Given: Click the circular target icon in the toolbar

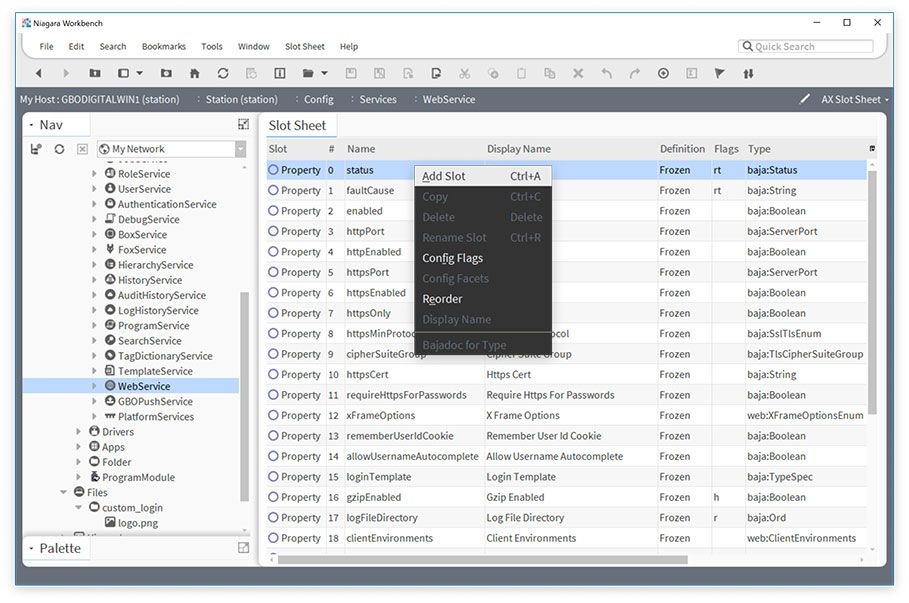Looking at the screenshot, I should click(x=663, y=73).
